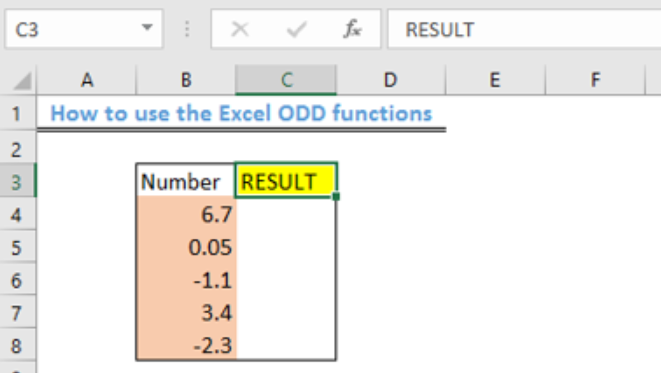Screen dimensions: 661x373
Task: Click the Name Box showing C3
Action: 84,29
